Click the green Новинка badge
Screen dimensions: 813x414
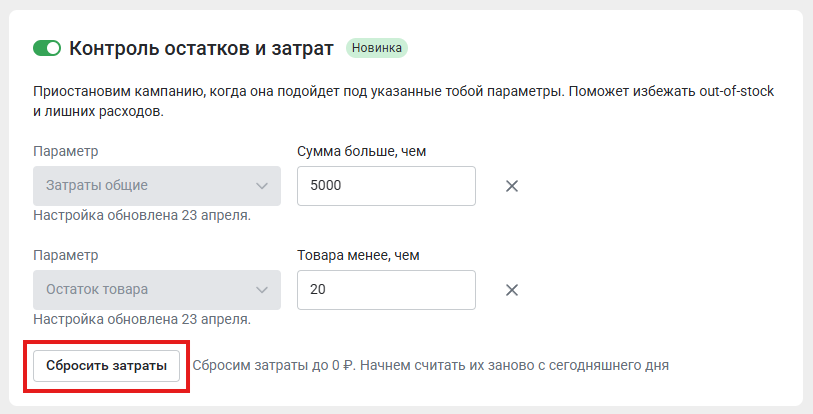(377, 48)
